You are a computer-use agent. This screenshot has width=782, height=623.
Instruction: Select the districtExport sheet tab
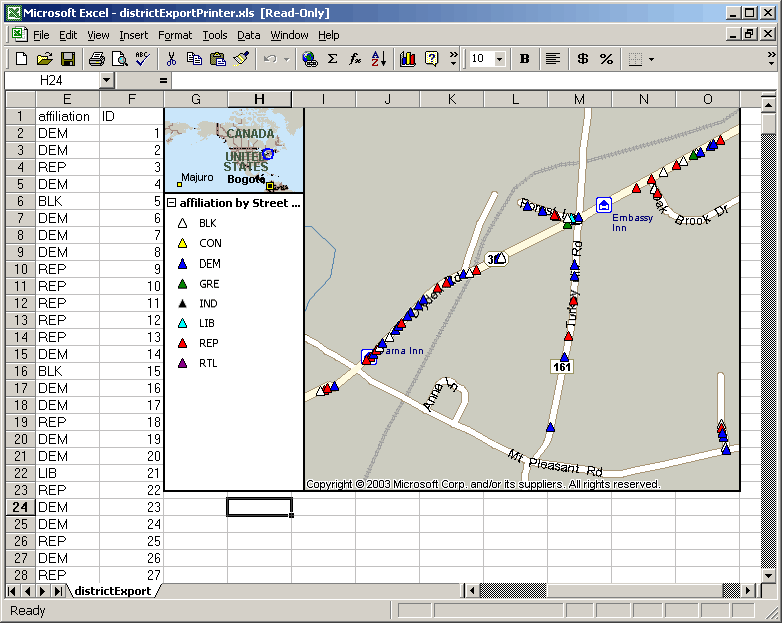pos(112,591)
